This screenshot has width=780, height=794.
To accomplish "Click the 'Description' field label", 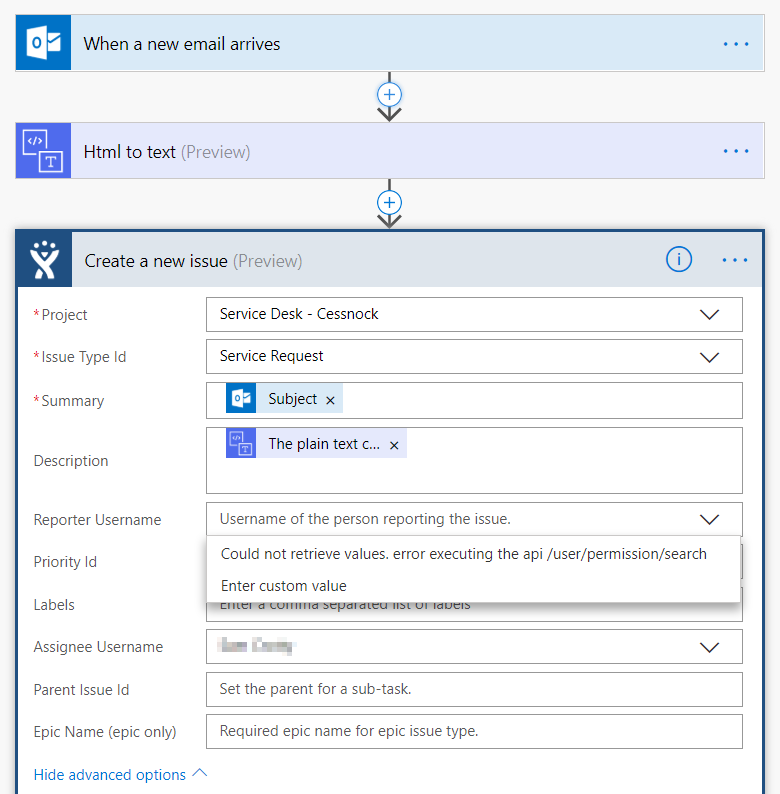I will pos(71,461).
